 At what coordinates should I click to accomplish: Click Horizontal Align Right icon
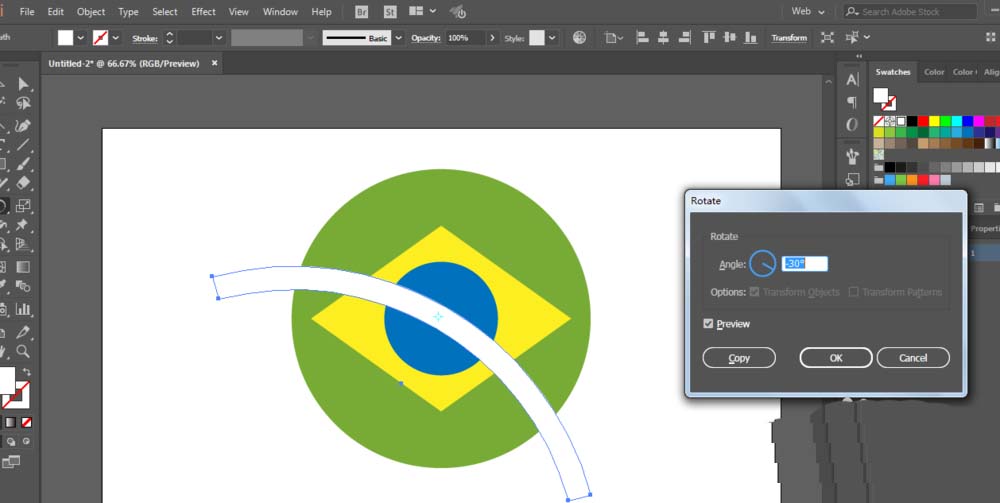684,38
